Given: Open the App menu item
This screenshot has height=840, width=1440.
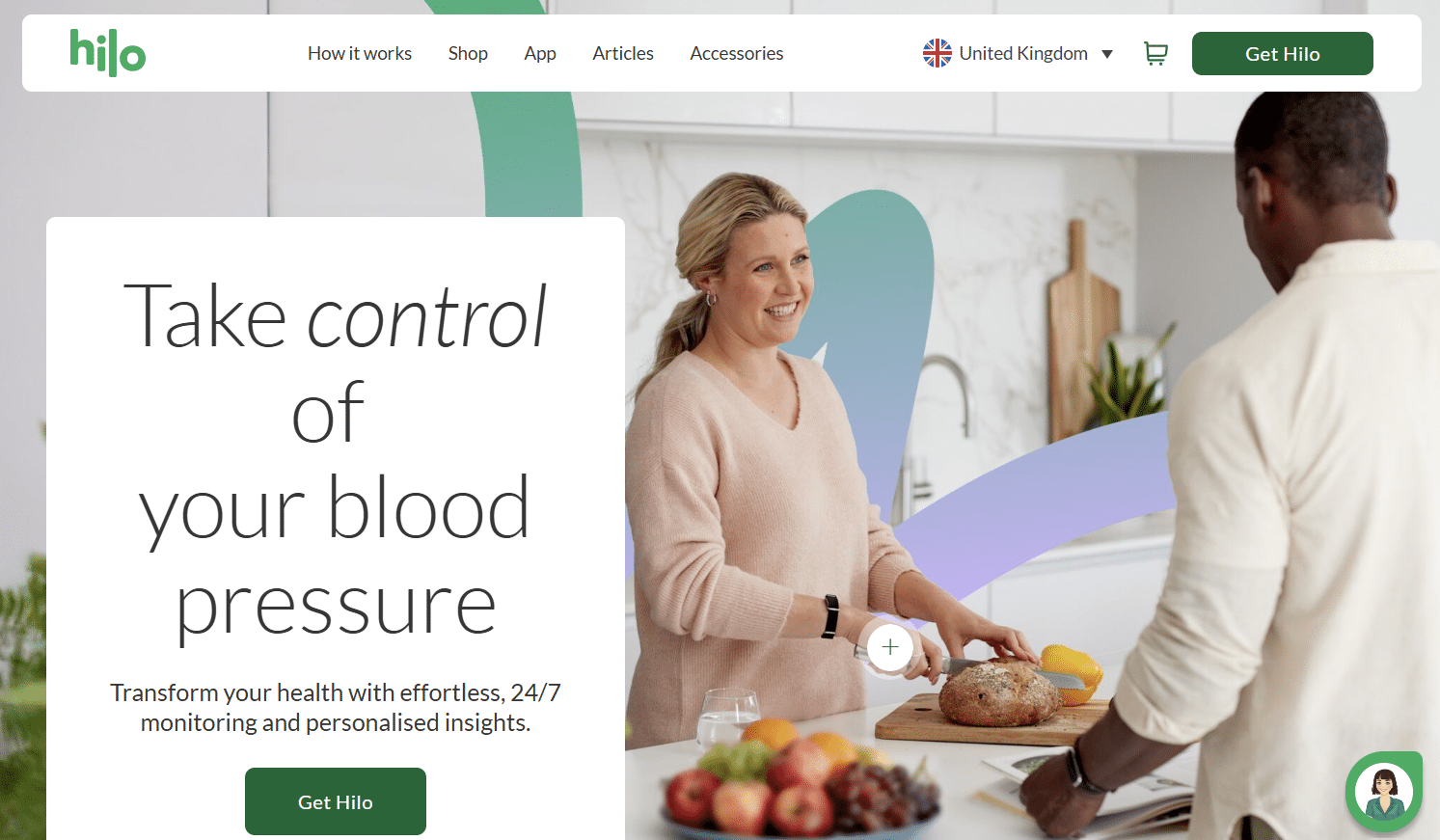Looking at the screenshot, I should tap(540, 53).
